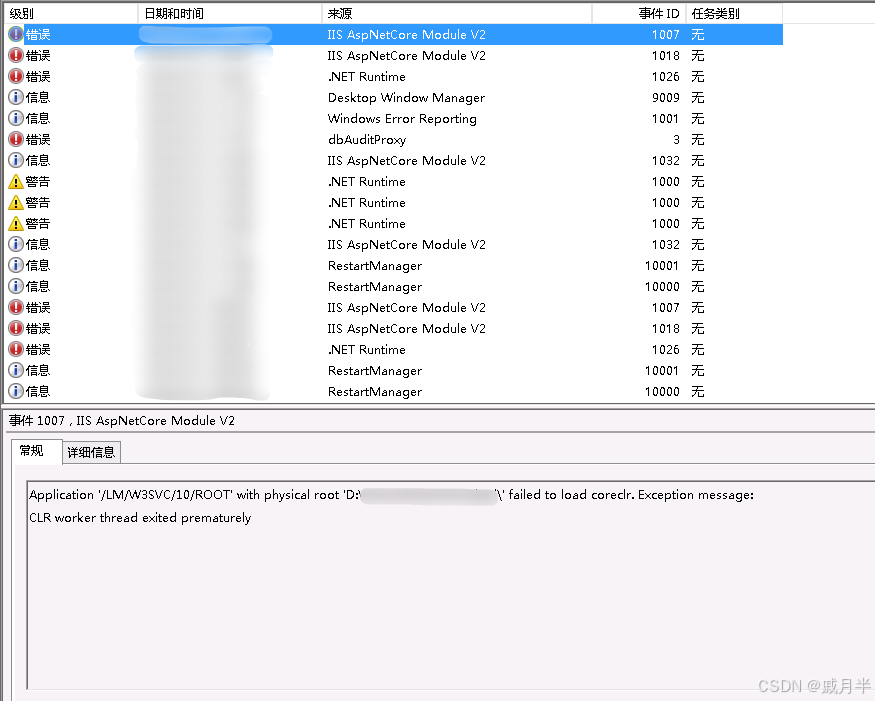Image resolution: width=875 pixels, height=701 pixels.
Task: Click '事件 1007 , IIS AspNetCore Module V2' heading
Action: (122, 421)
